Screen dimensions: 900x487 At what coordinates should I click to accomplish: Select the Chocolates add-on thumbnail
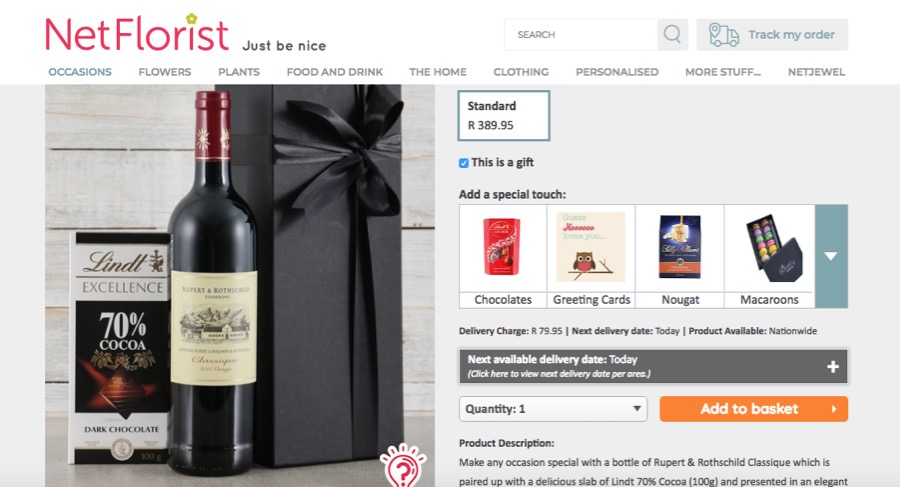[503, 256]
